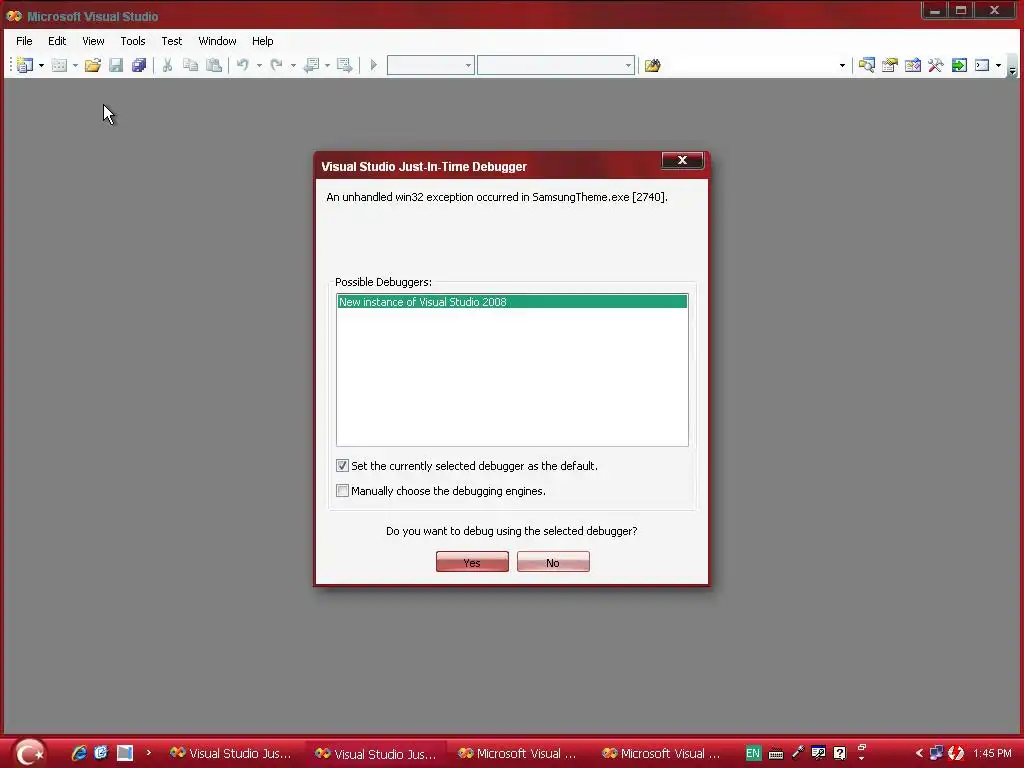
Task: Click the Paste clipboard icon
Action: (x=214, y=65)
